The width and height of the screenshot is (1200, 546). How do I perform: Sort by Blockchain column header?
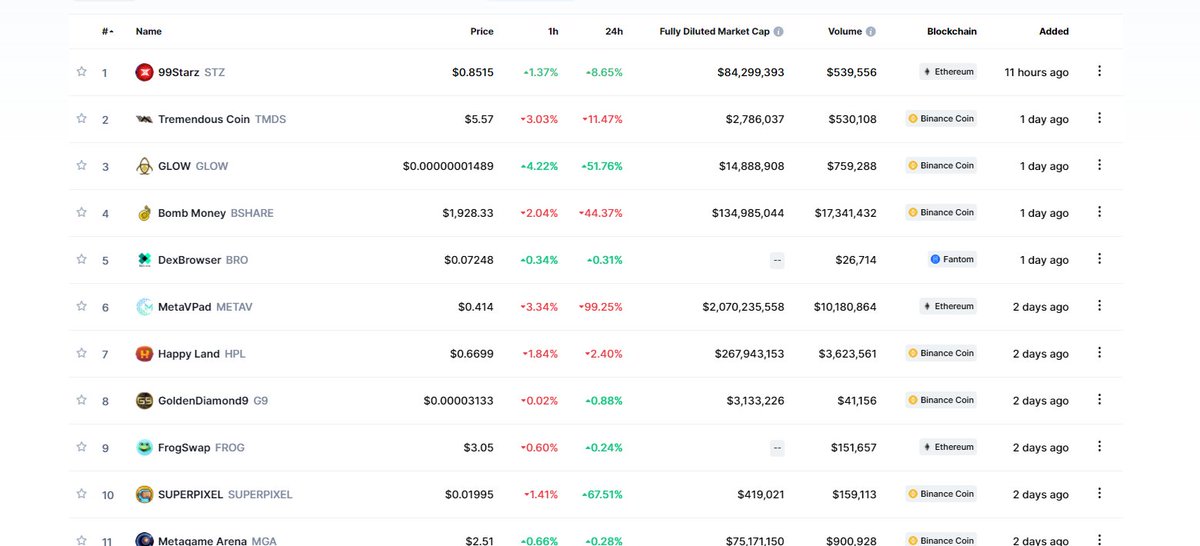(952, 31)
